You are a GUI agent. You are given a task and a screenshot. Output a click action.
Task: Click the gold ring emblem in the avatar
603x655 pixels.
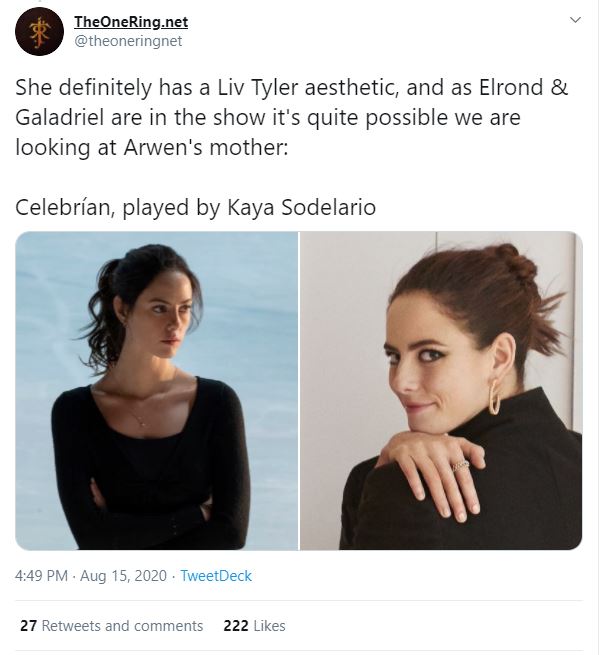click(x=40, y=31)
